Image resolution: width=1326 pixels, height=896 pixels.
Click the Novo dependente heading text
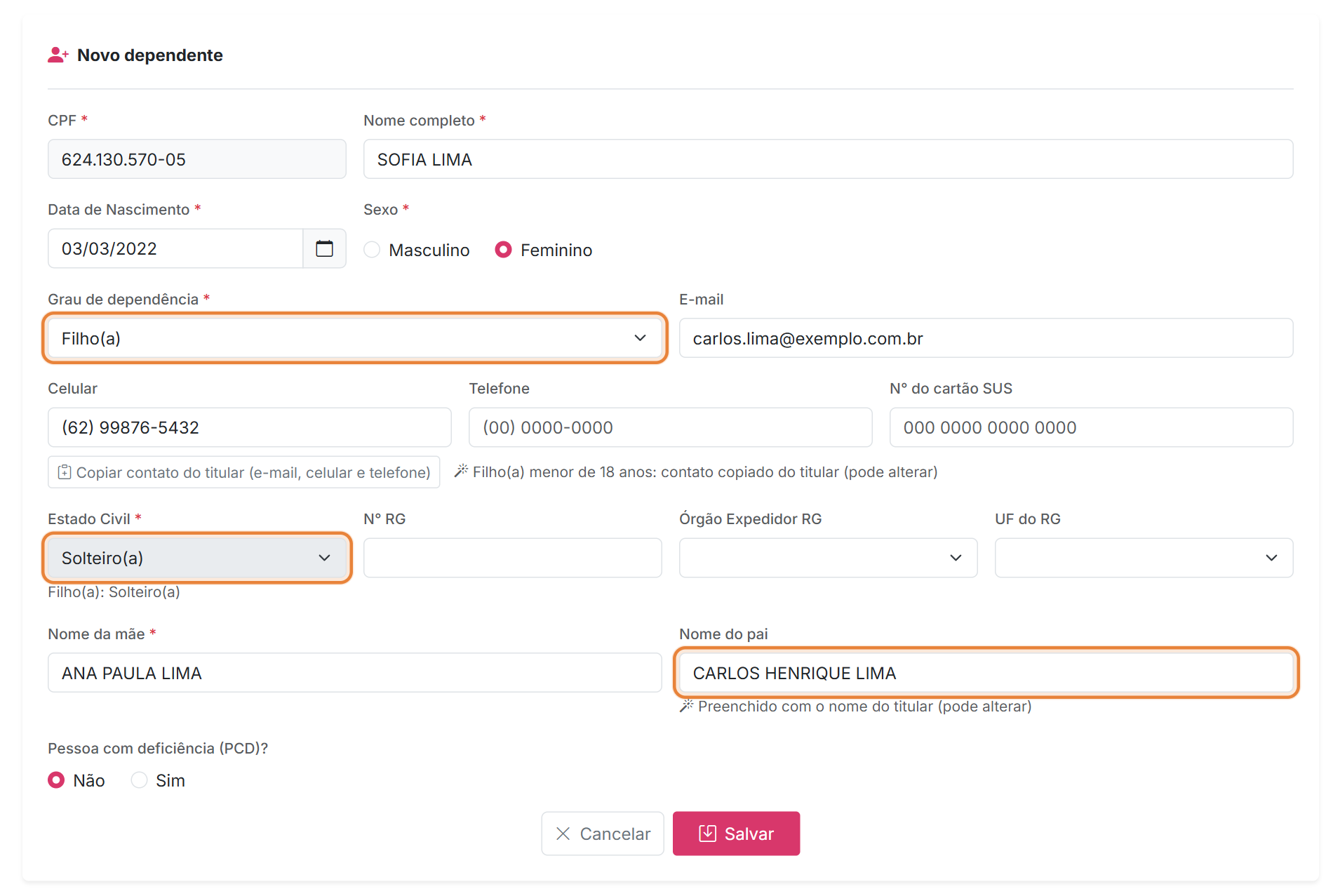(150, 55)
